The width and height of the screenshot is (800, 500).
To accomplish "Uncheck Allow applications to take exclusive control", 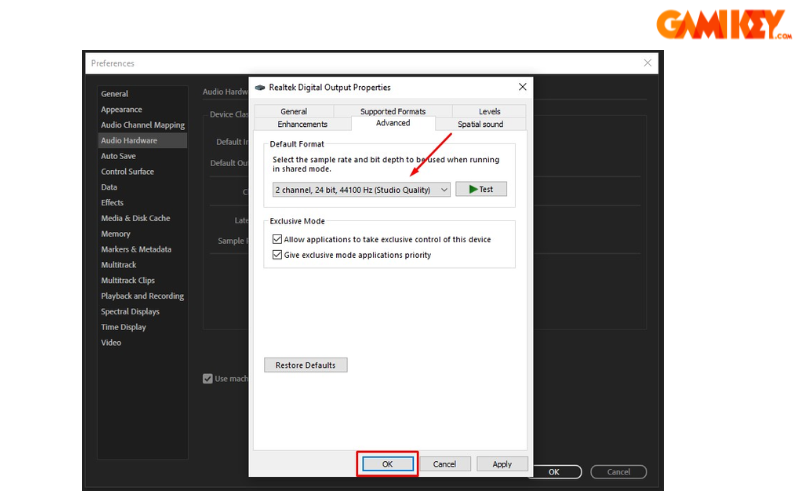I will [x=277, y=239].
